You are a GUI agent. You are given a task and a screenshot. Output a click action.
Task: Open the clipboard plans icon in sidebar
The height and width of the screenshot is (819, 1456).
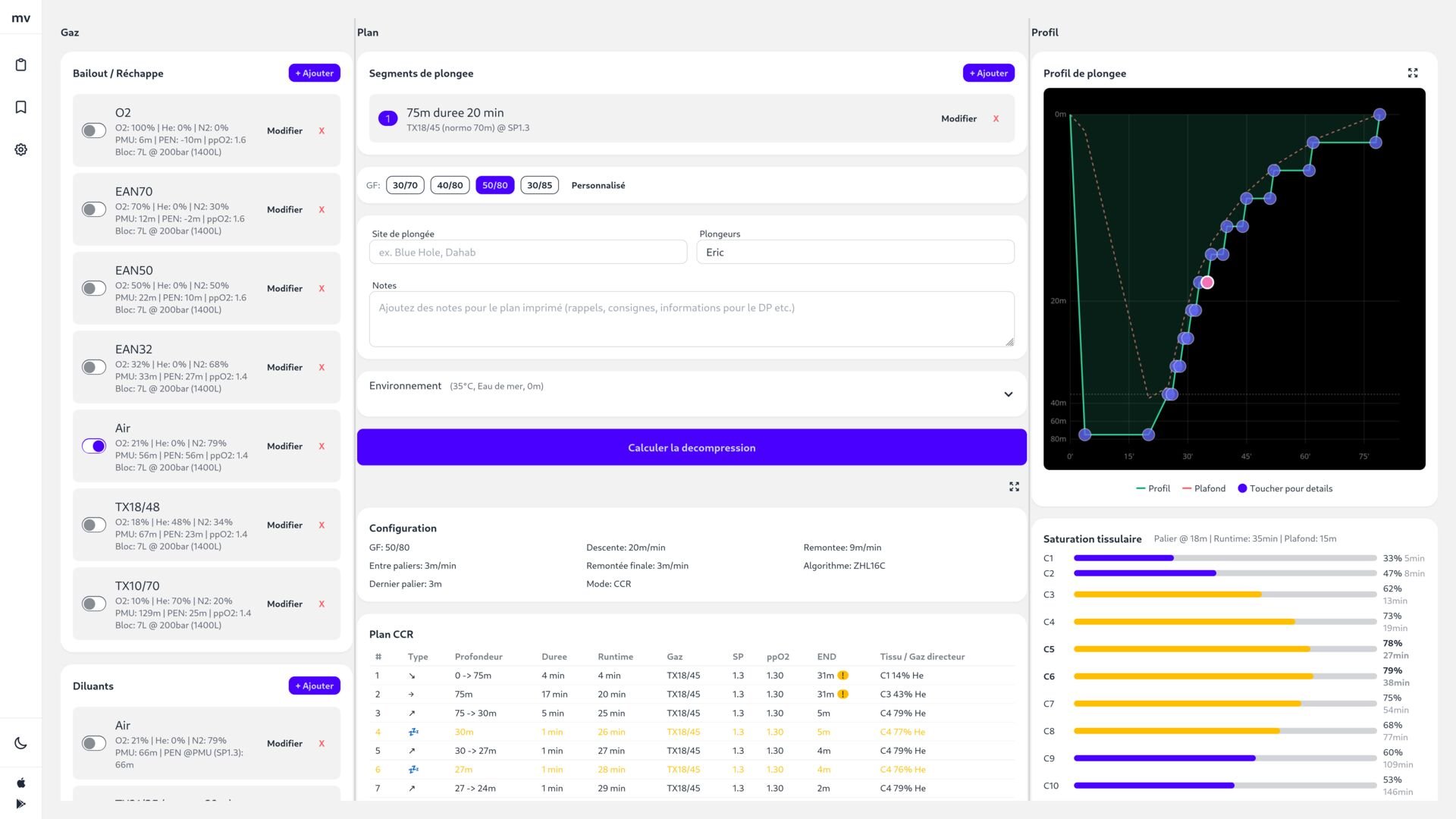[21, 64]
